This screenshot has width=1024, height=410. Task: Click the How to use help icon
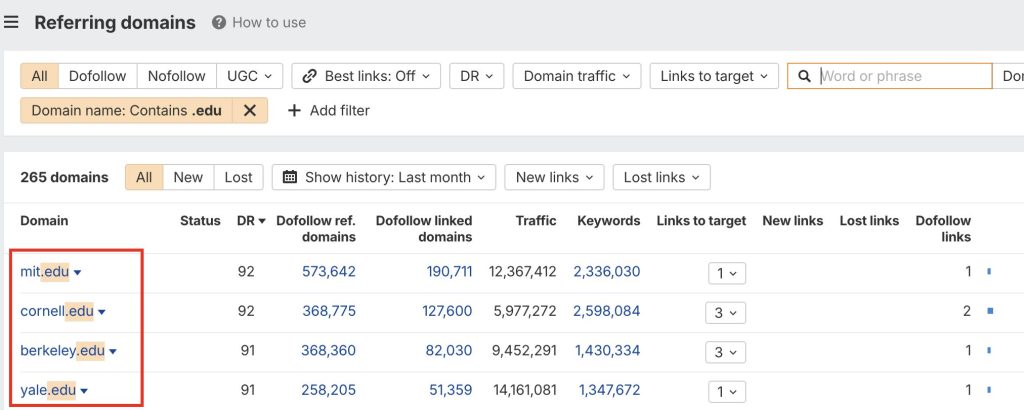pos(219,23)
